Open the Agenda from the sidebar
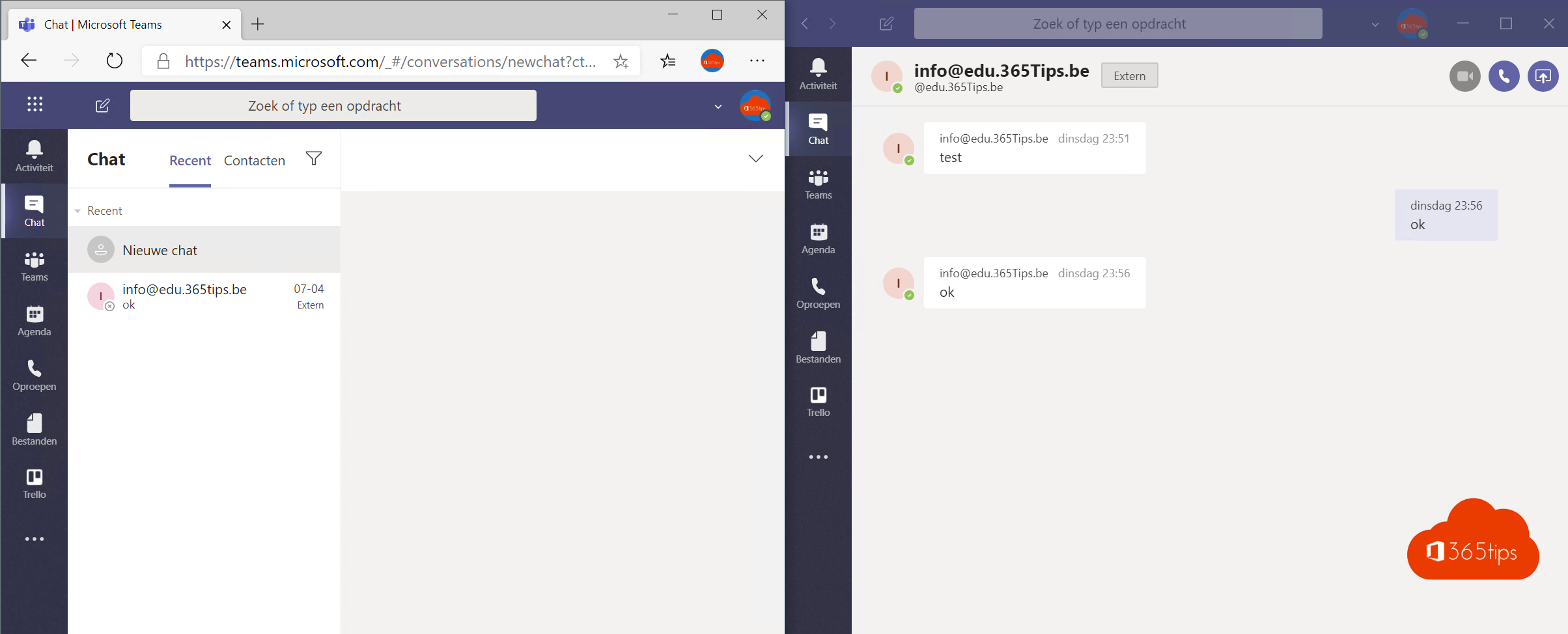The width and height of the screenshot is (1568, 634). pos(34,320)
